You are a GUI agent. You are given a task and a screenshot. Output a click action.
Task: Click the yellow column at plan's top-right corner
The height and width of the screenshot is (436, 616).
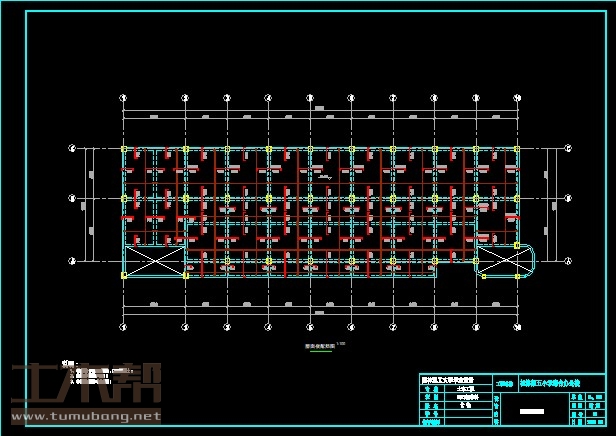point(517,150)
